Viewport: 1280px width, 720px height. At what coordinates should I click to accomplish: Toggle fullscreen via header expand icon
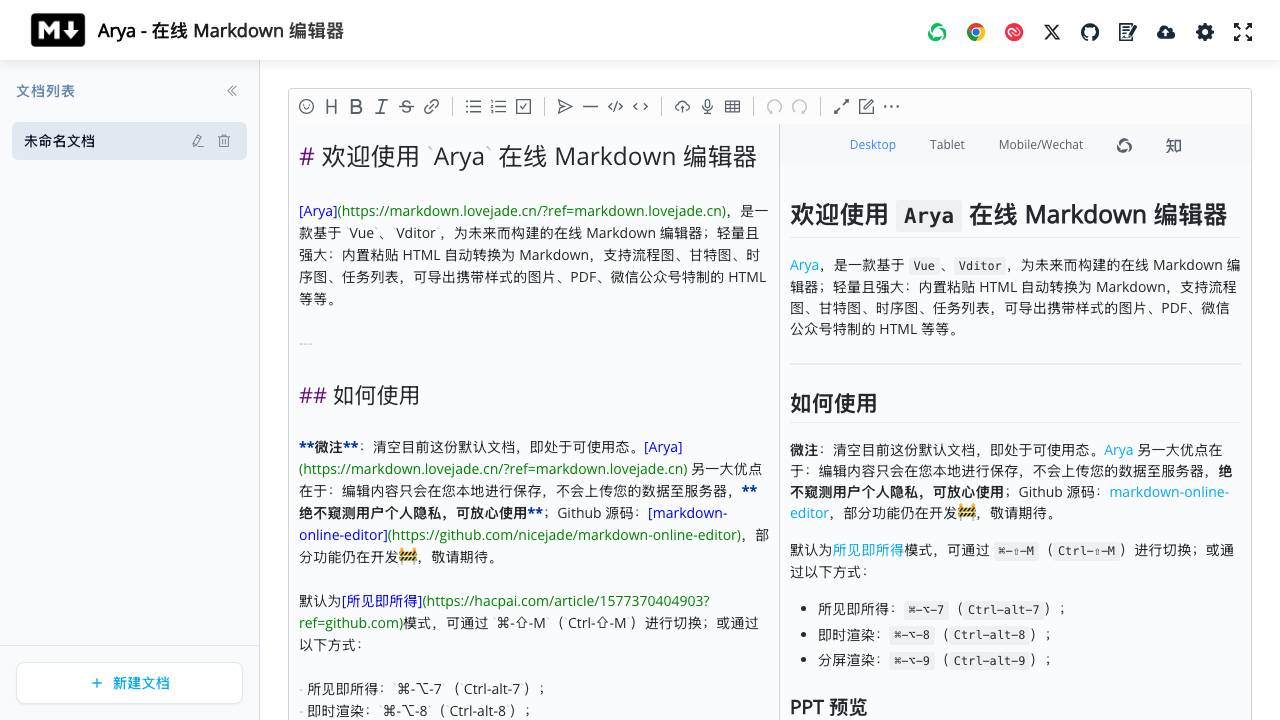[x=1243, y=32]
